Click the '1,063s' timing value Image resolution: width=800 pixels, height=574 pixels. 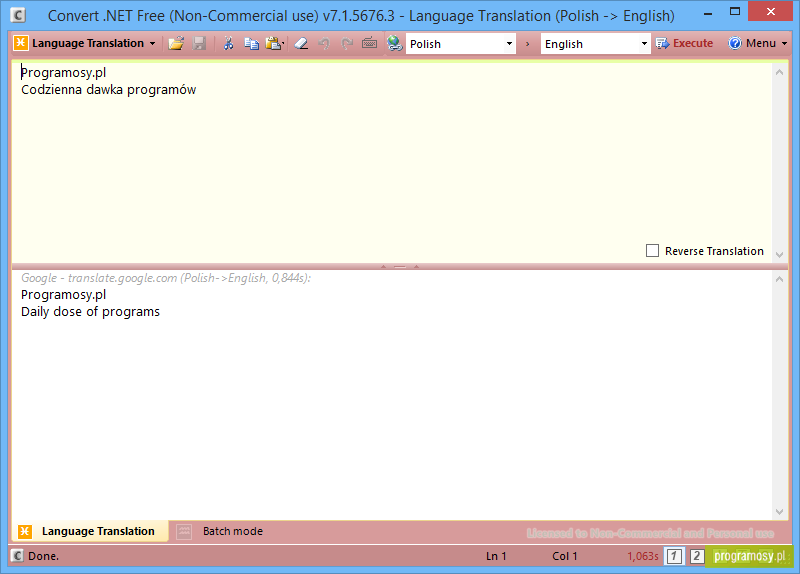pyautogui.click(x=643, y=556)
